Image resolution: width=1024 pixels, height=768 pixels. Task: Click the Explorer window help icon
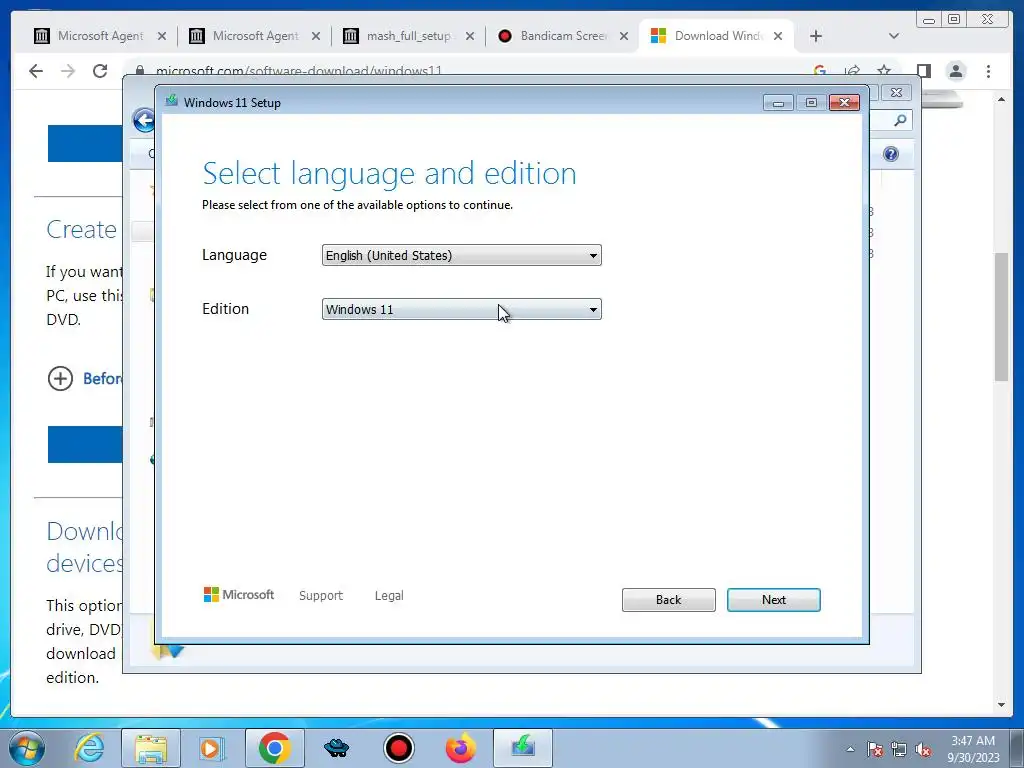click(x=891, y=154)
